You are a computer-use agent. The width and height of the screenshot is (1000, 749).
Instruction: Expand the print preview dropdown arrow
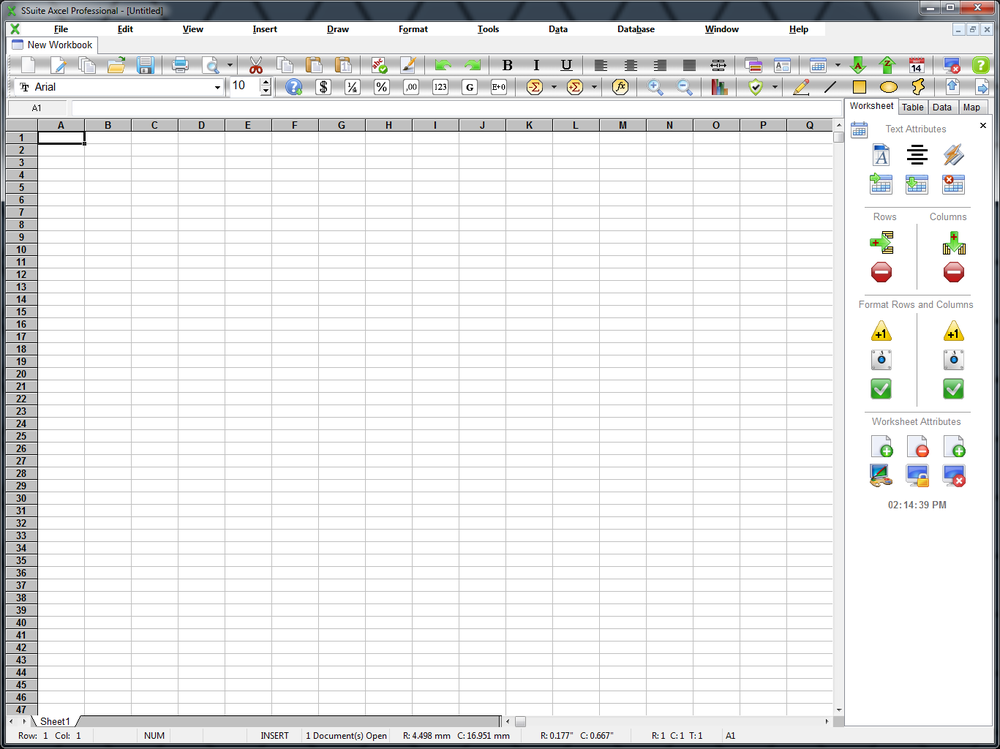(x=230, y=65)
